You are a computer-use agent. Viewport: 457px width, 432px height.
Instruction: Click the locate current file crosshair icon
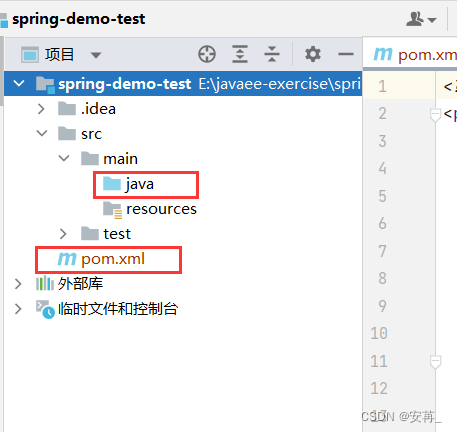207,54
